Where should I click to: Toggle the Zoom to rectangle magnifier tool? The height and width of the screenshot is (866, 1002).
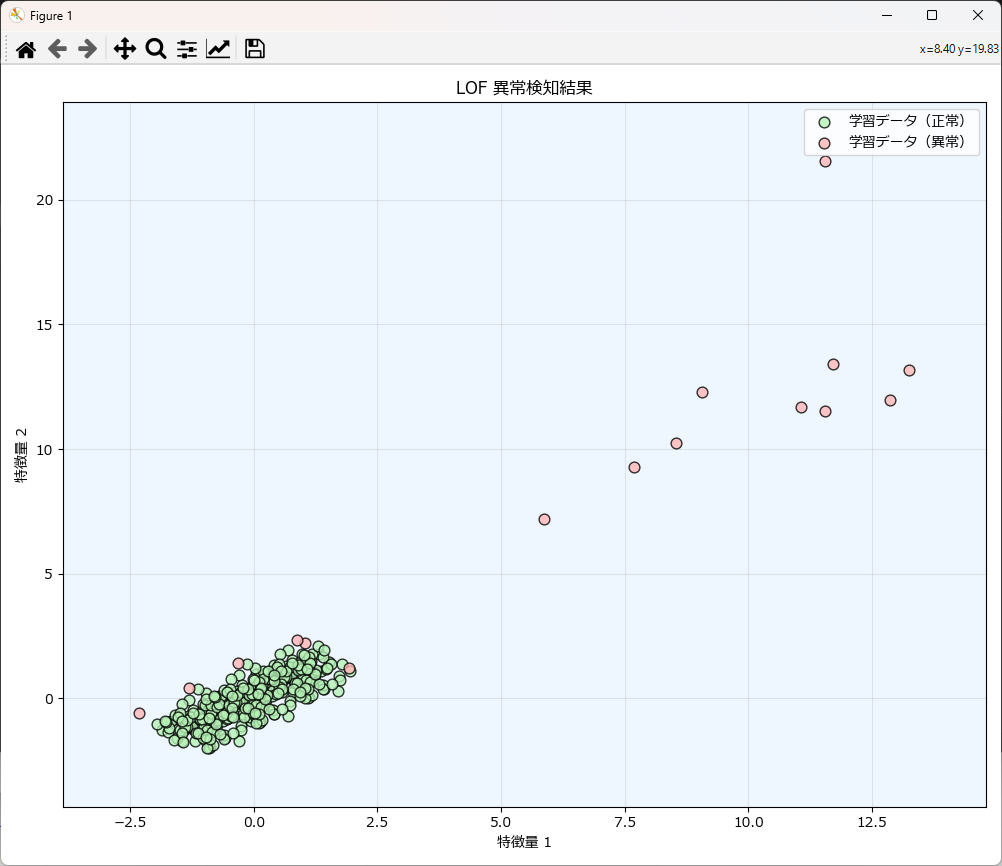click(x=156, y=49)
